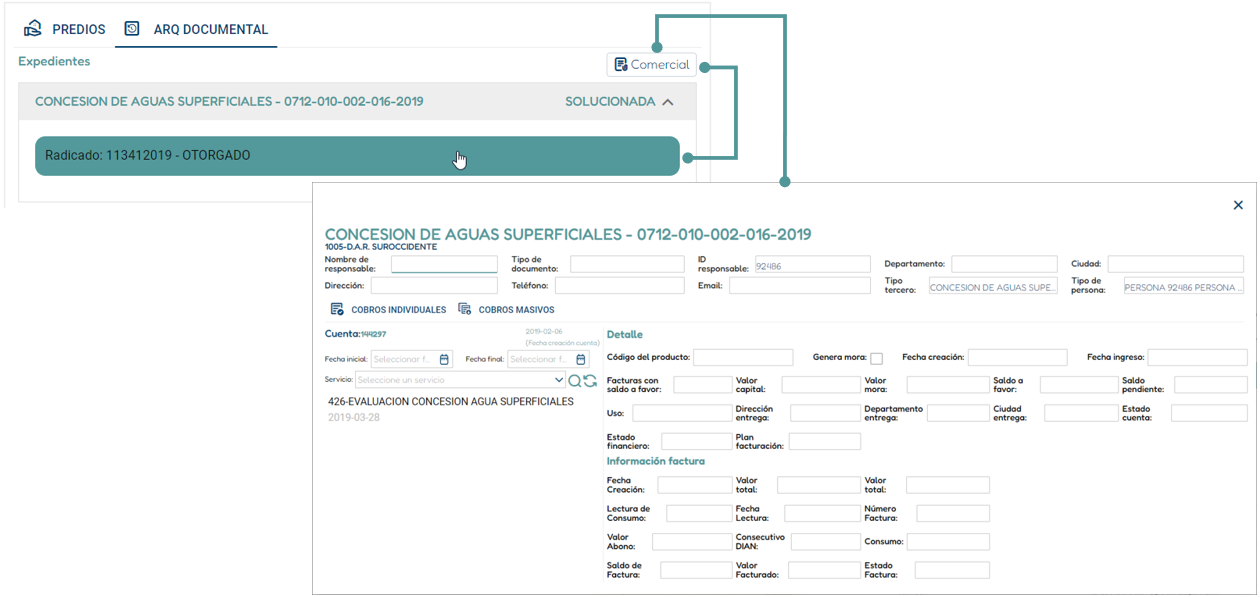1260x597 pixels.
Task: Click the 2019-03-28 service date
Action: pos(354,417)
